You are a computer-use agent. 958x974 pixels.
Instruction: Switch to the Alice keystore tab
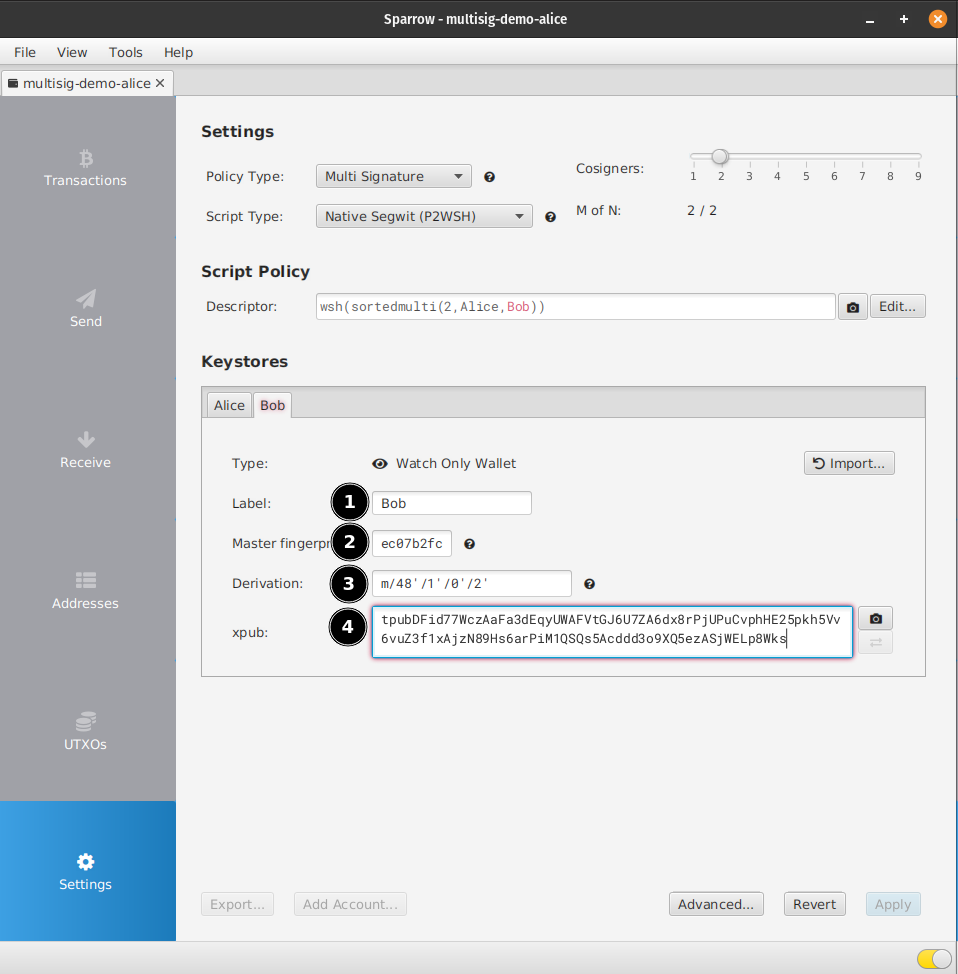[229, 405]
